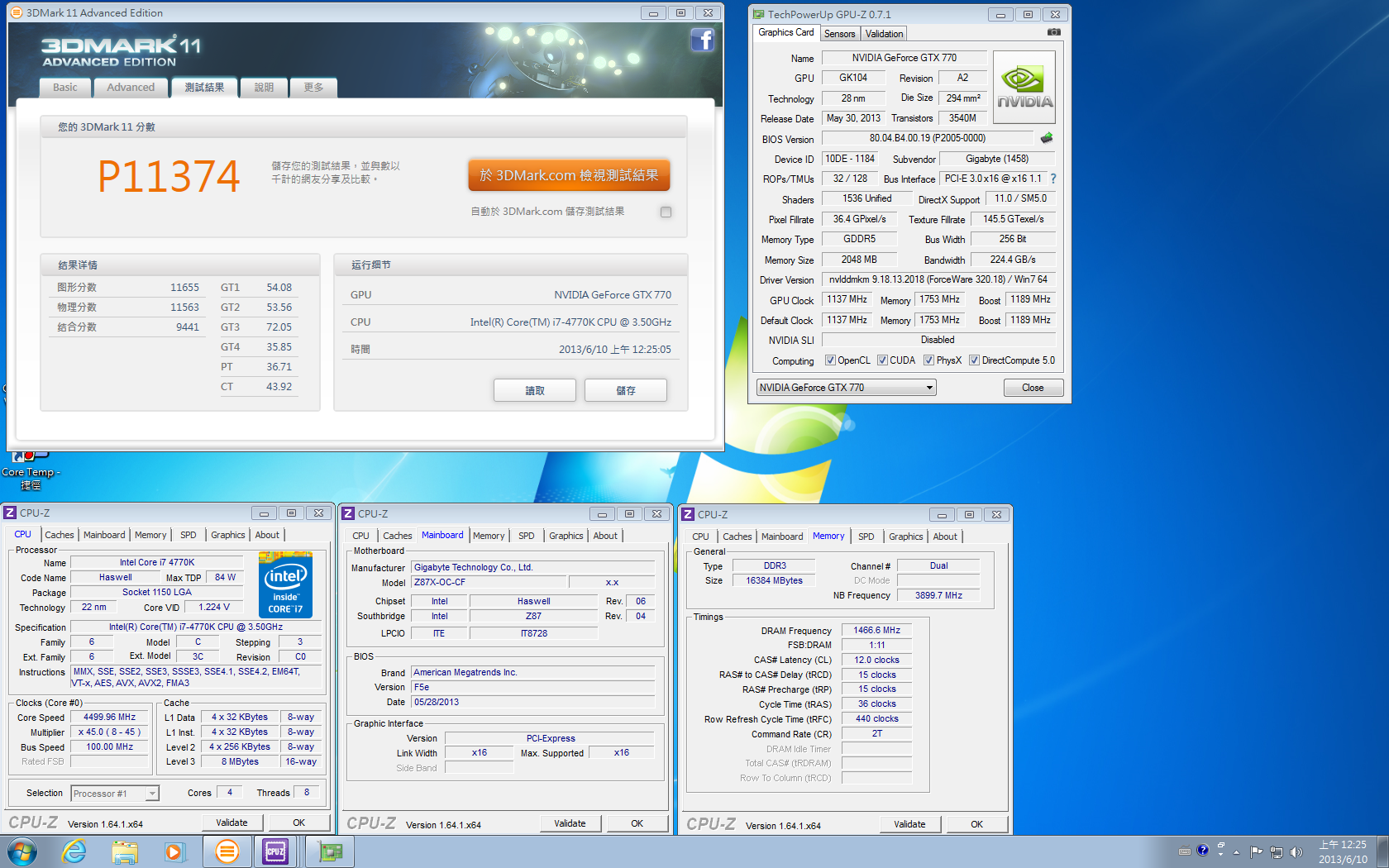Click the orange view results on 3DMark.com button

point(569,175)
